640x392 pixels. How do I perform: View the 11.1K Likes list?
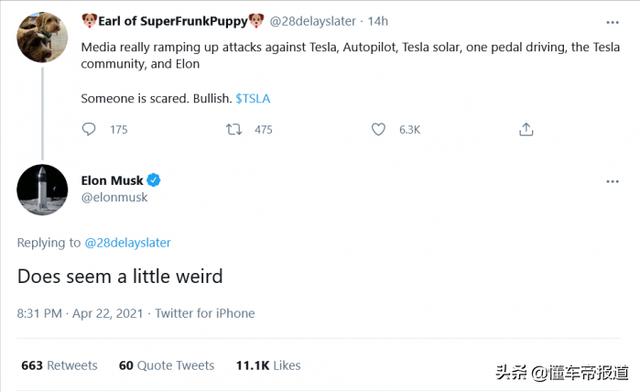pyautogui.click(x=268, y=365)
